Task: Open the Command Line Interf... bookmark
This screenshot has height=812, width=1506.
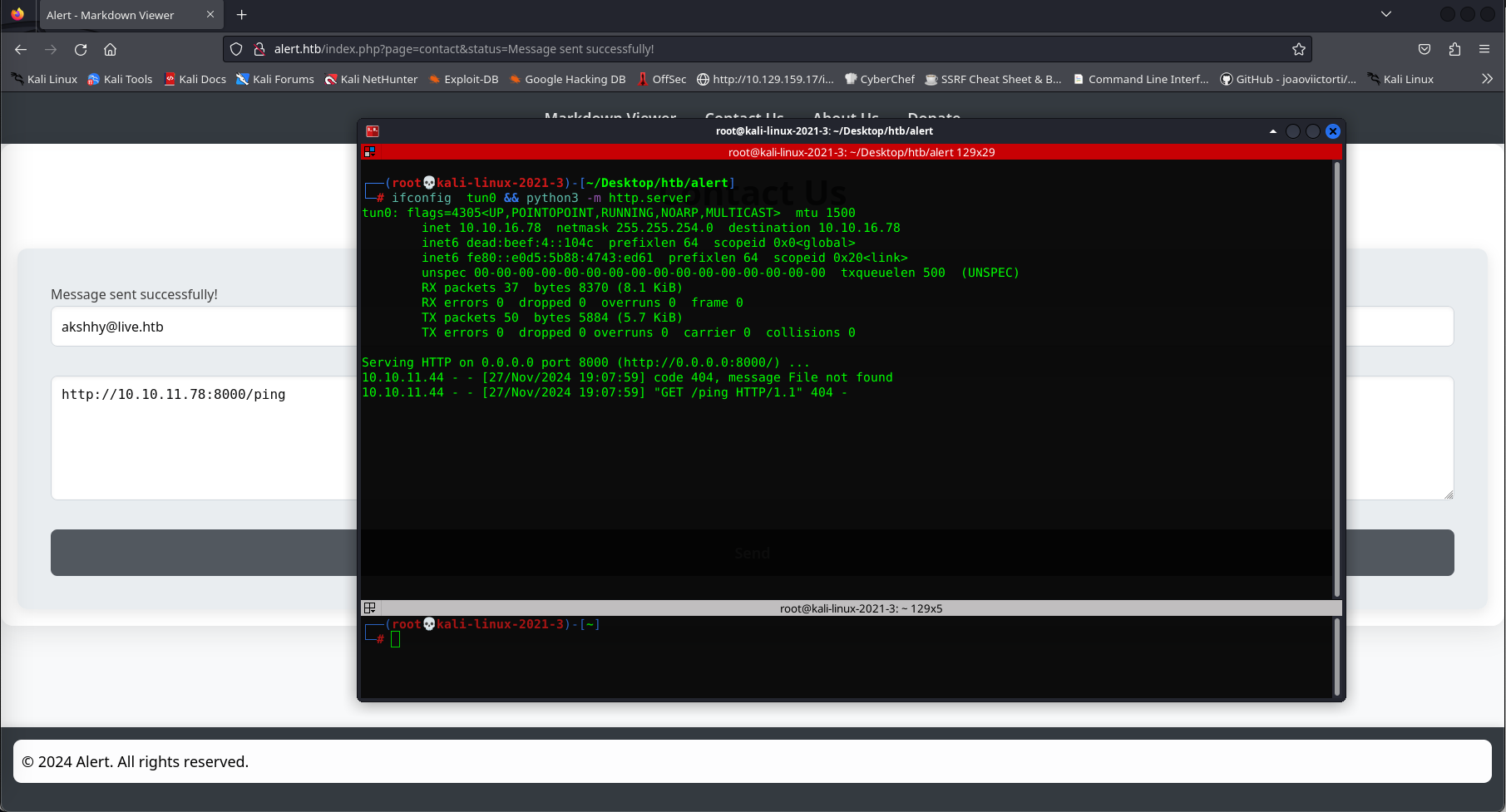Action: 1141,79
